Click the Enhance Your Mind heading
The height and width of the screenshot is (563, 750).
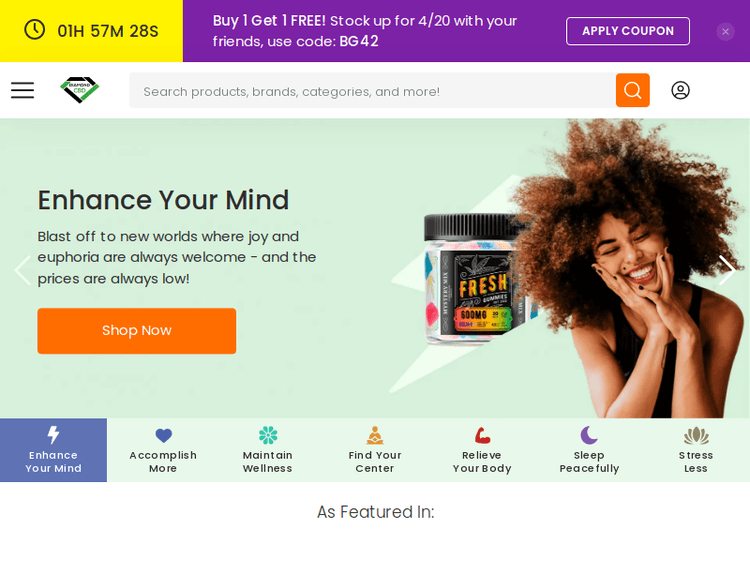(163, 200)
